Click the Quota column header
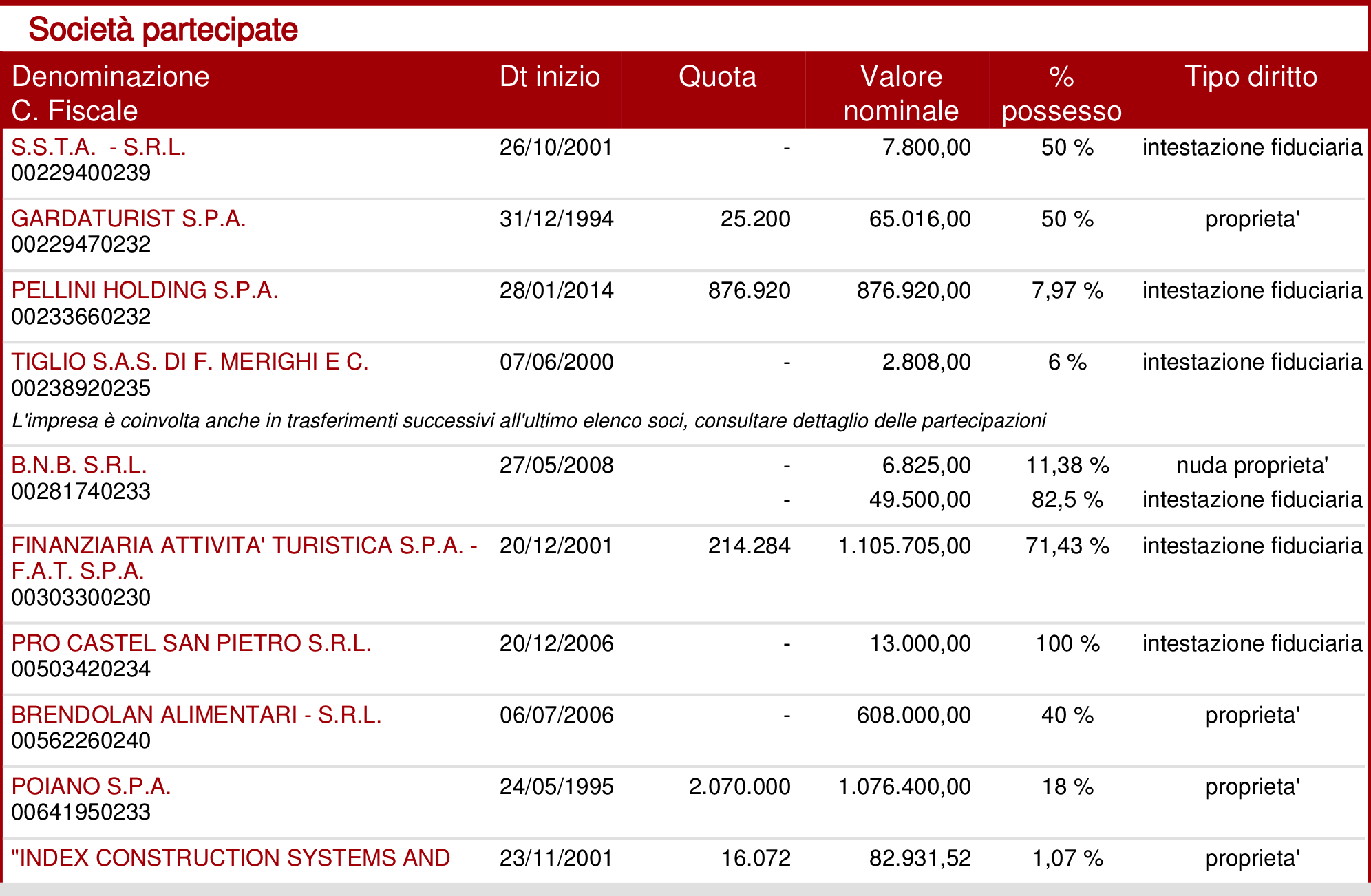Screen dimensions: 1371x896 click(717, 76)
